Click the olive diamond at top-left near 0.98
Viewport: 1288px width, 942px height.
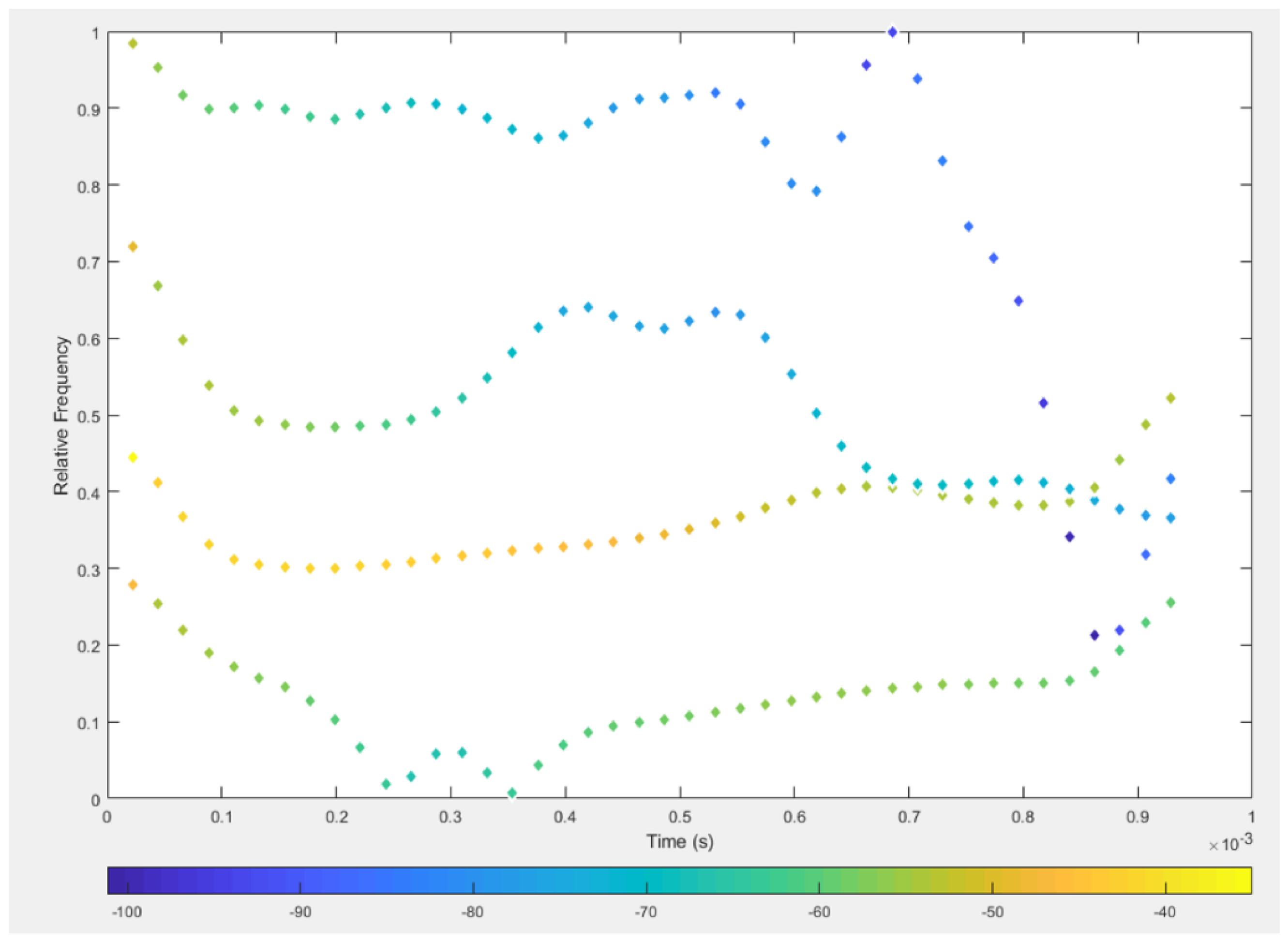[x=133, y=44]
